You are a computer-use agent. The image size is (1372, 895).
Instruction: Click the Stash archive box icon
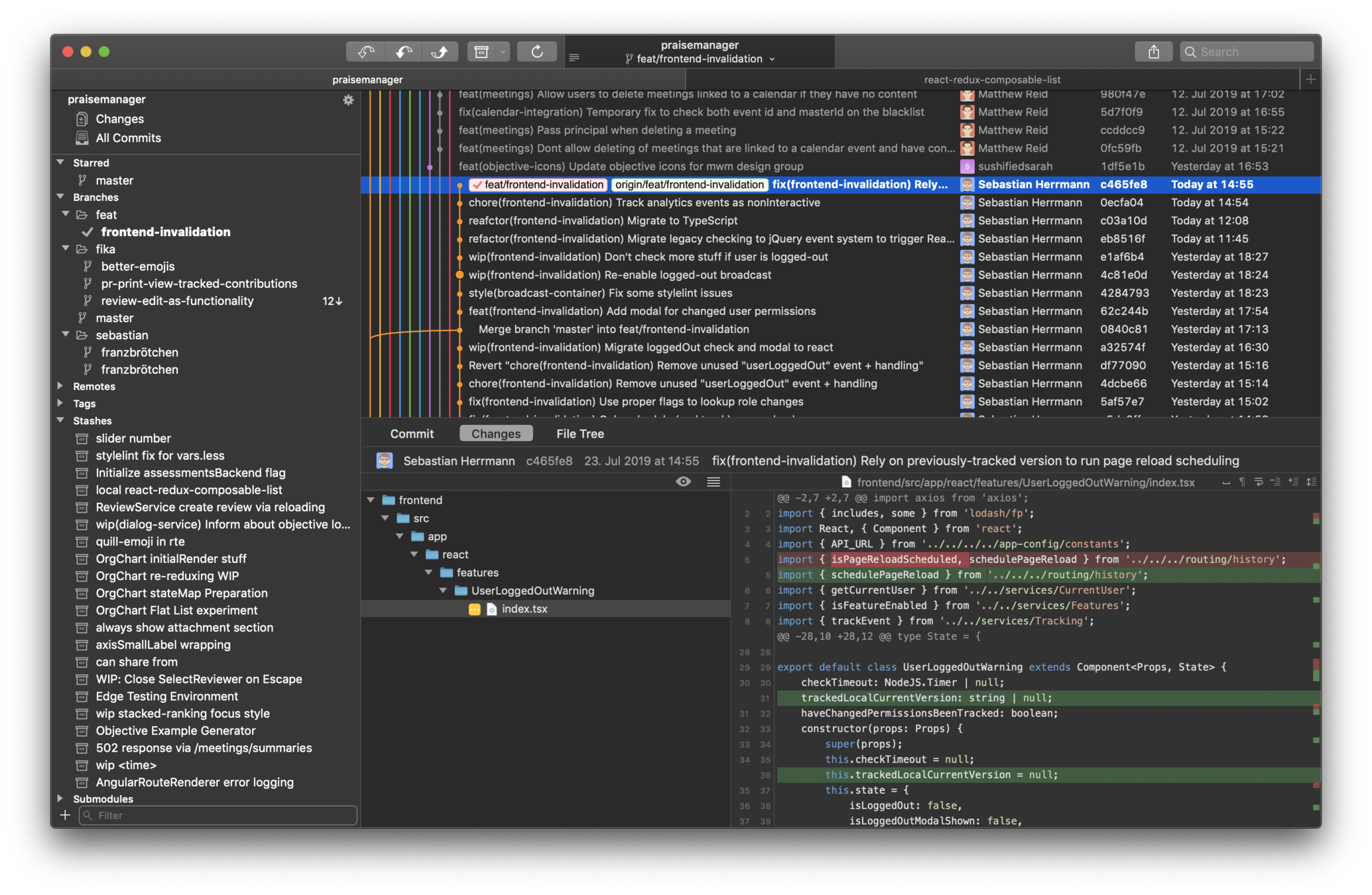click(481, 52)
